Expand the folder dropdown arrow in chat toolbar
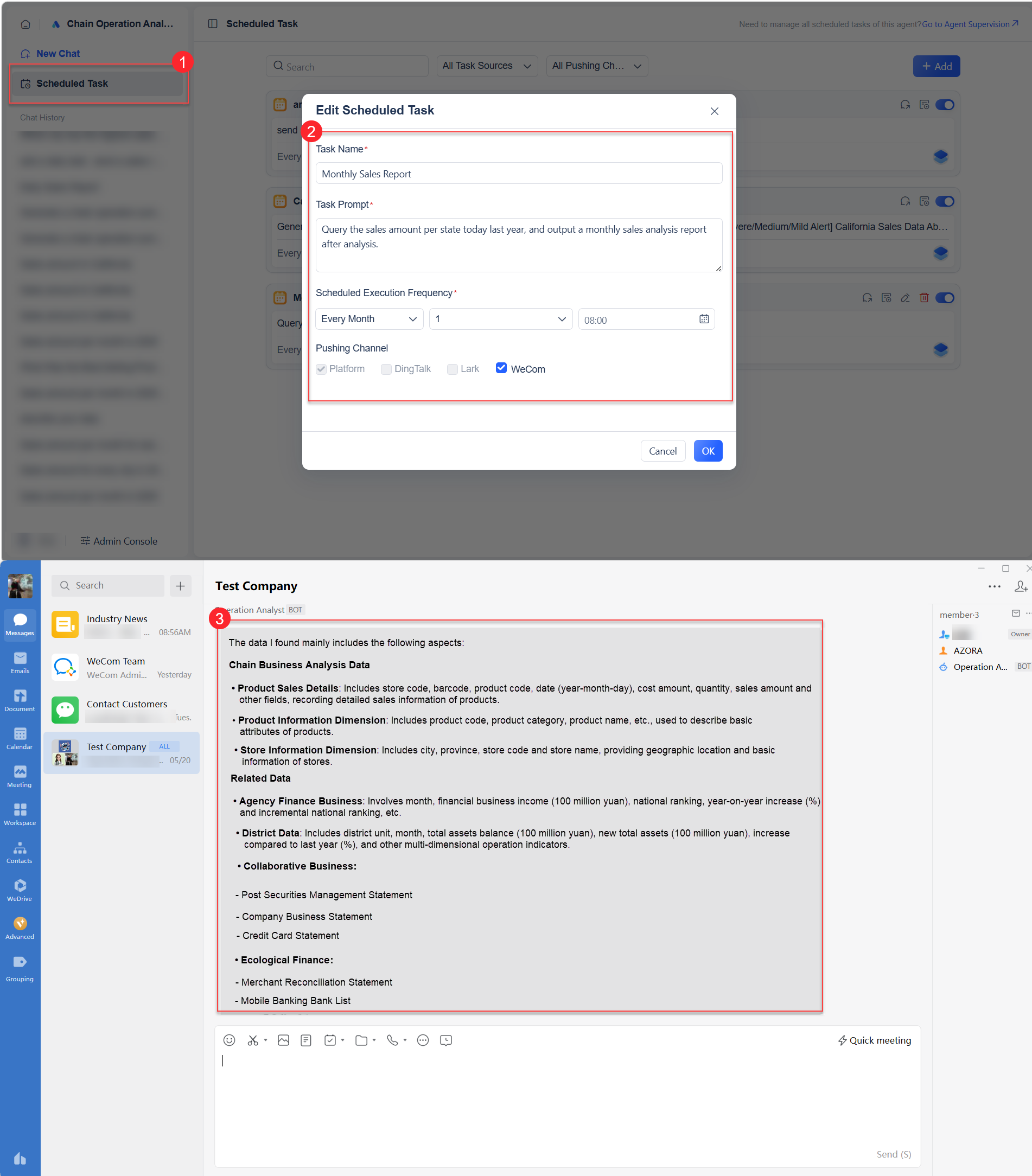 374,1040
